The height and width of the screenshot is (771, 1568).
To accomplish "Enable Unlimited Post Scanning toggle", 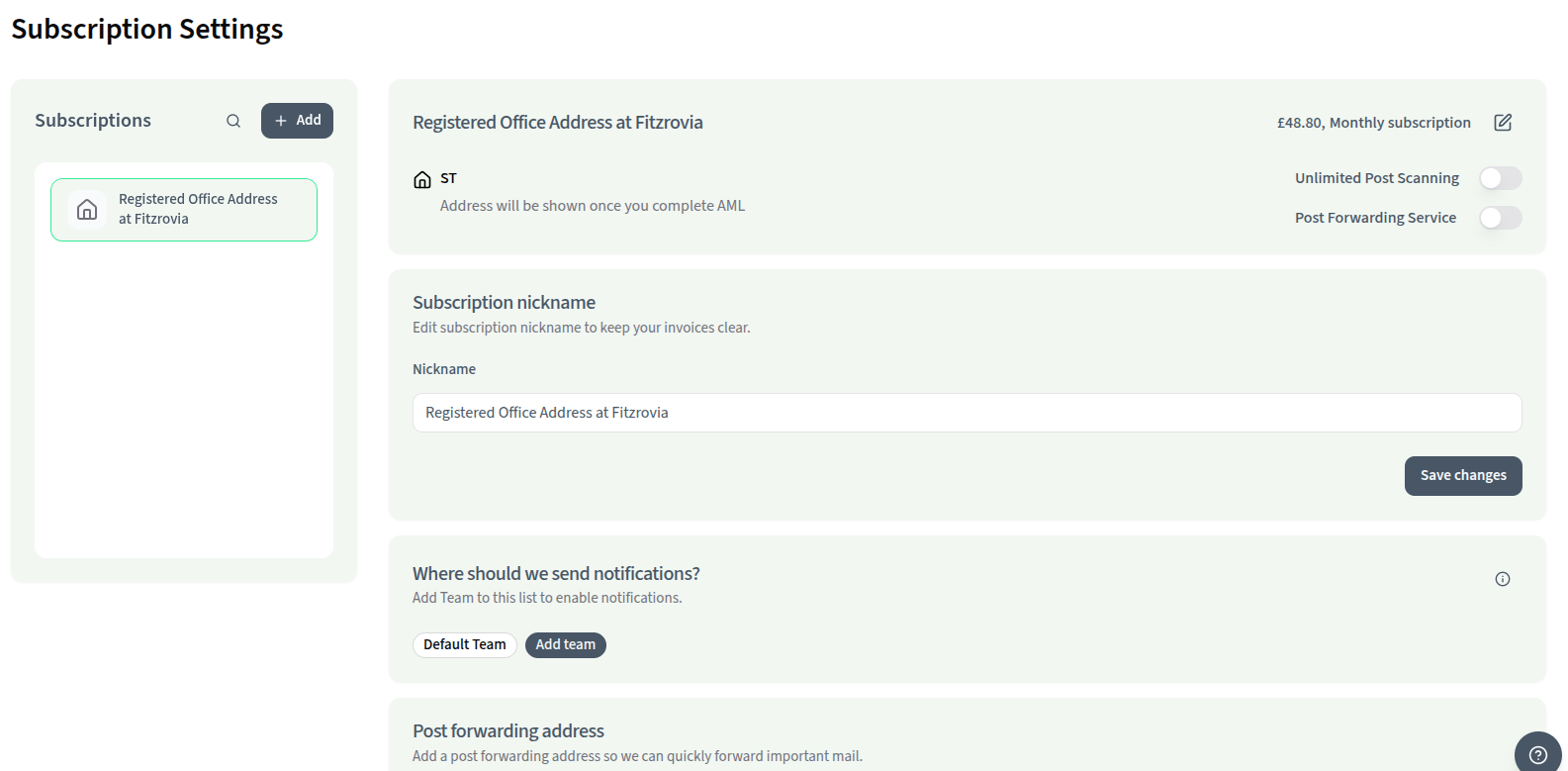I will 1500,178.
